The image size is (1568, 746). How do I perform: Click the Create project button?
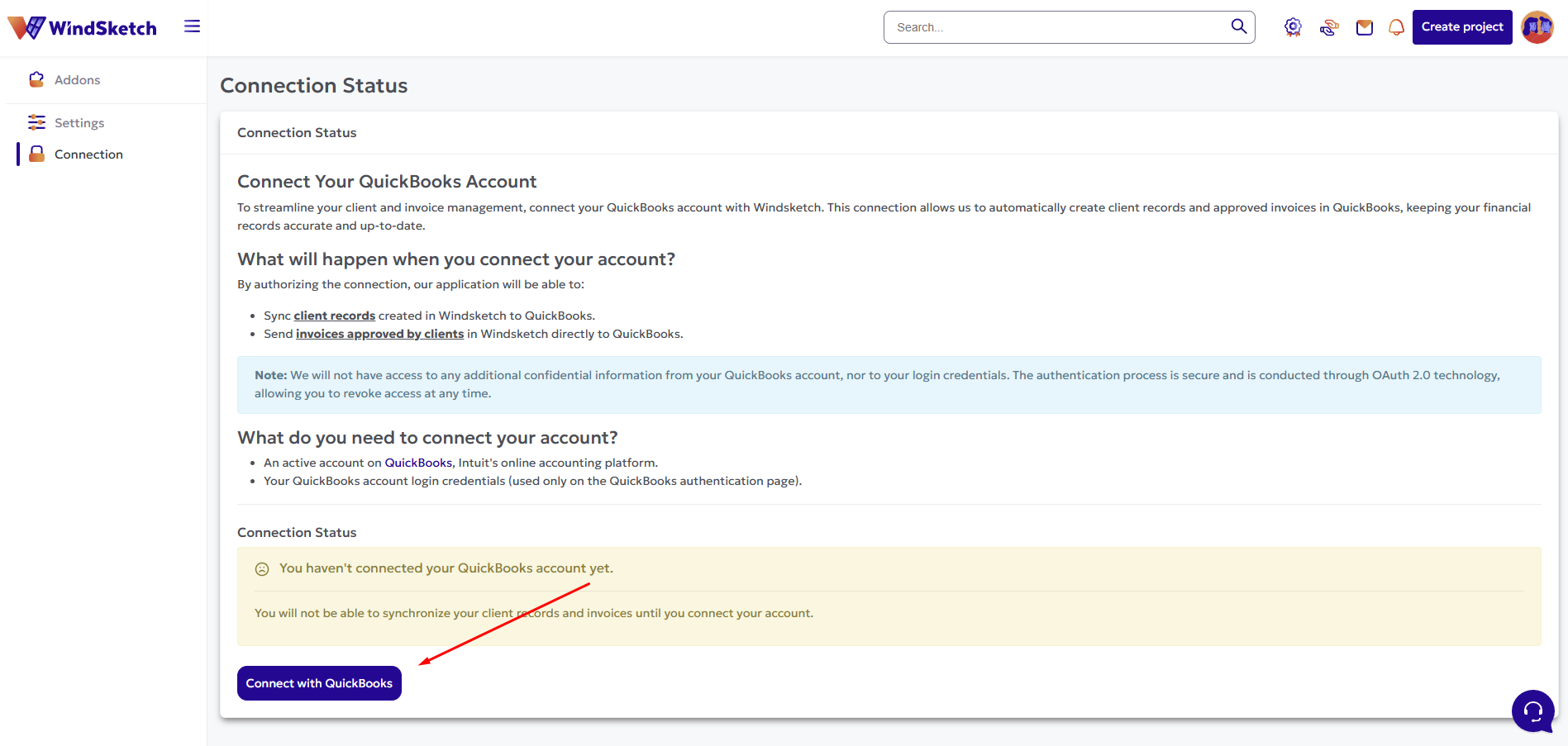[1462, 27]
